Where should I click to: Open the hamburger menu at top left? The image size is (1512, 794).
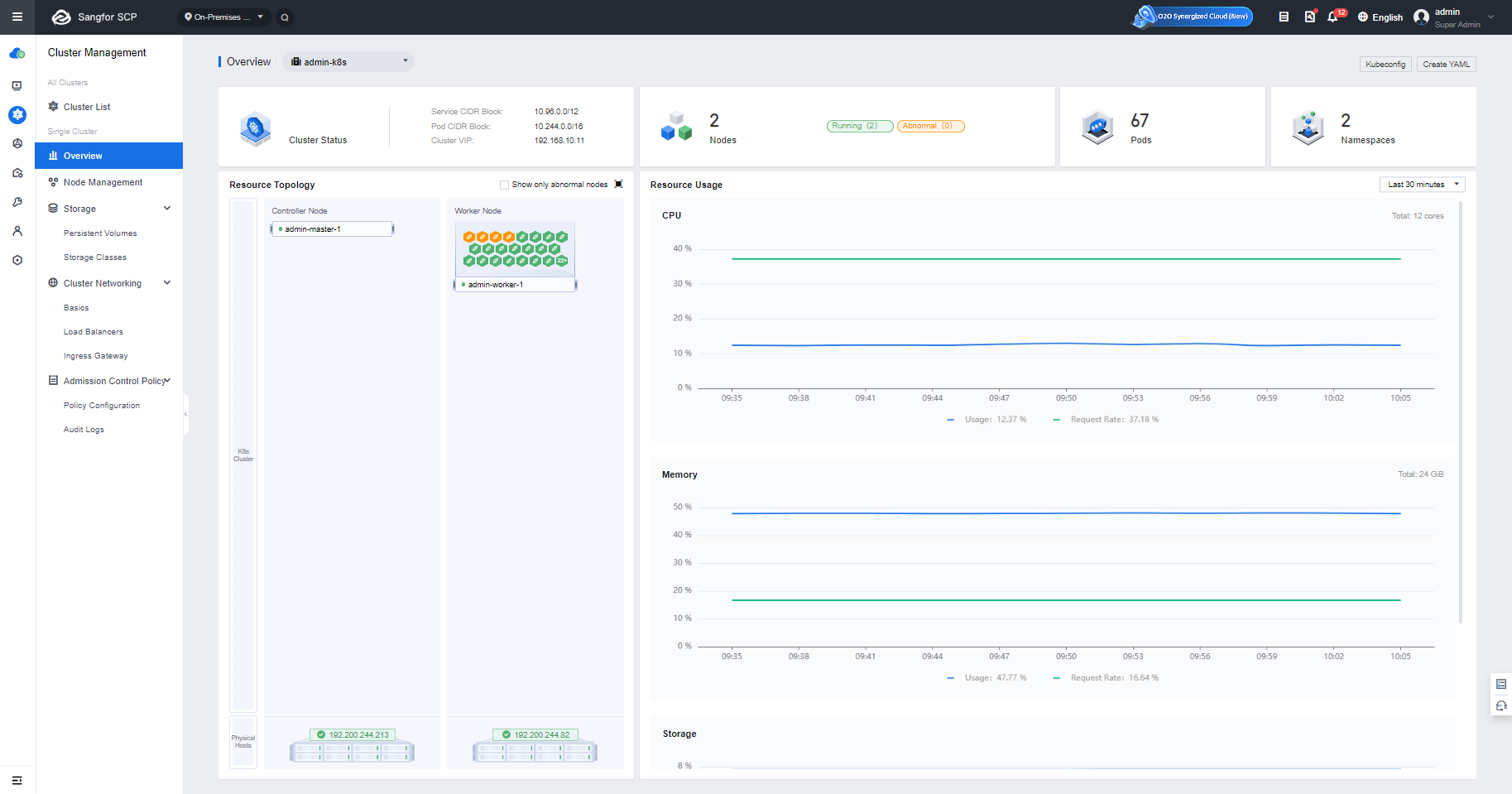[17, 17]
